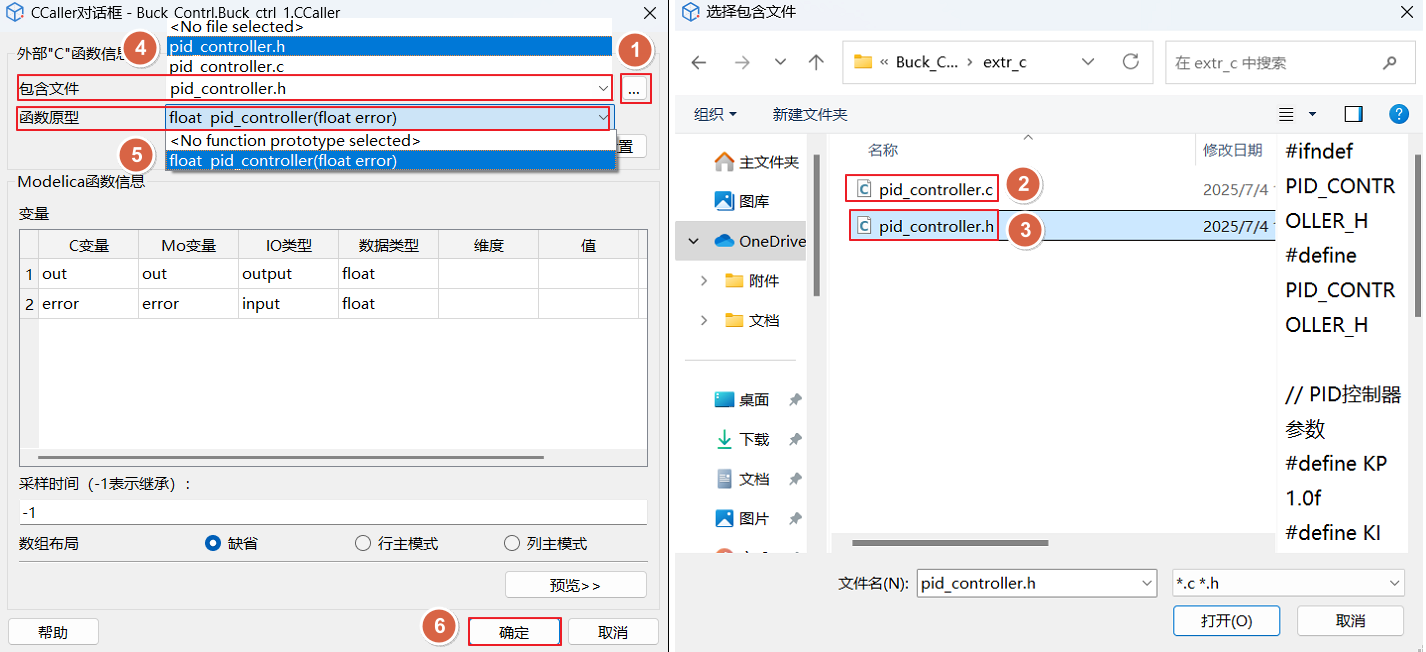Open 图库 gallery in sidebar
The width and height of the screenshot is (1426, 652).
click(742, 201)
